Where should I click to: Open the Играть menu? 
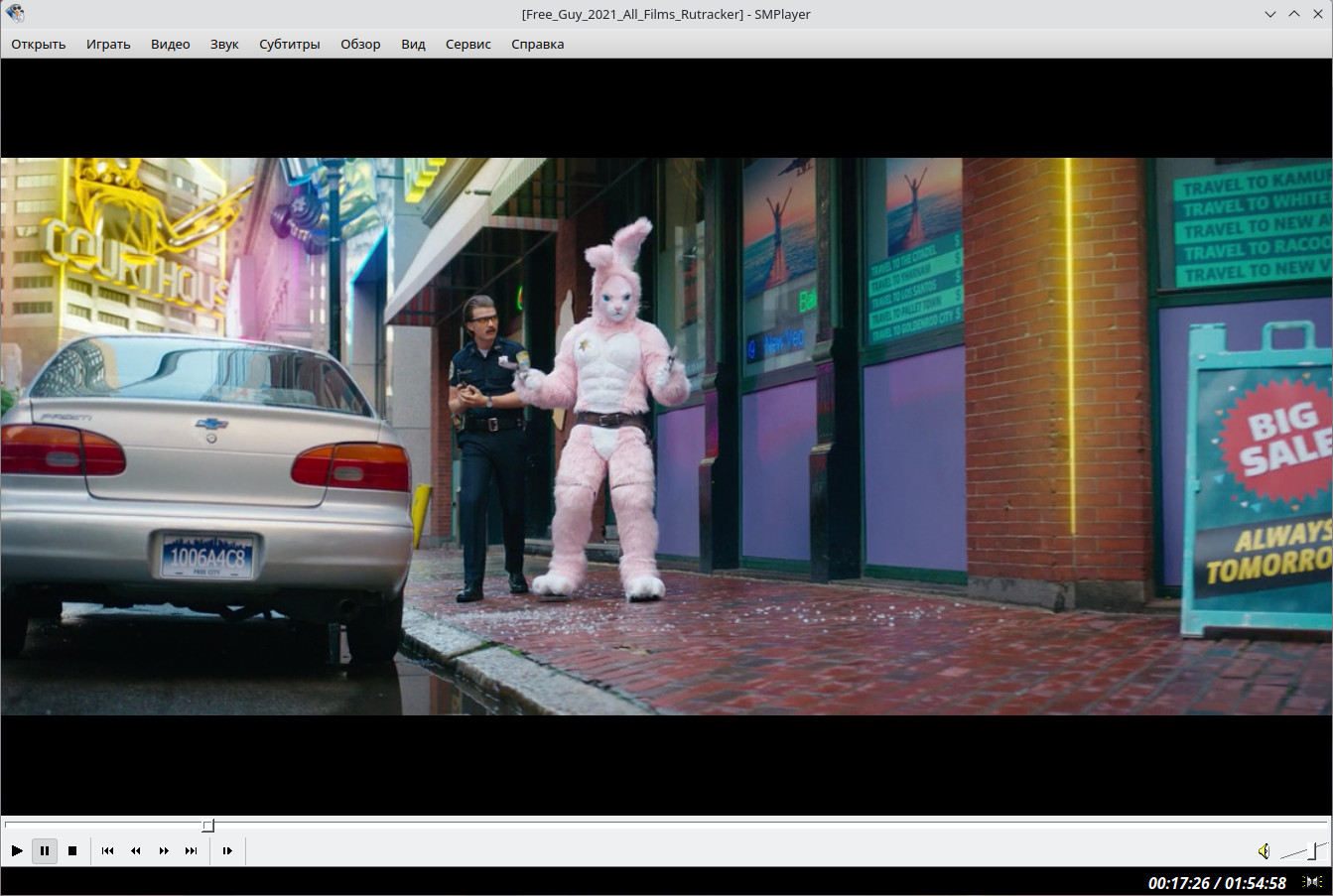(108, 44)
